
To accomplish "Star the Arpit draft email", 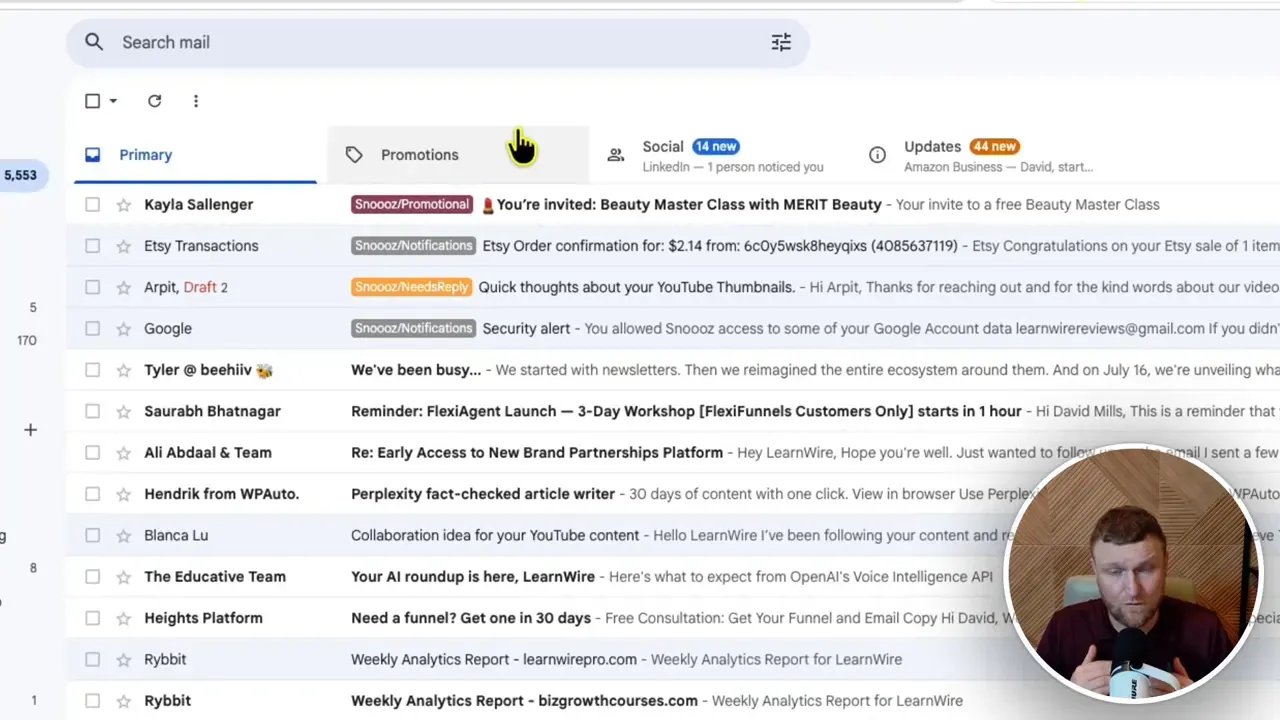I will [124, 288].
